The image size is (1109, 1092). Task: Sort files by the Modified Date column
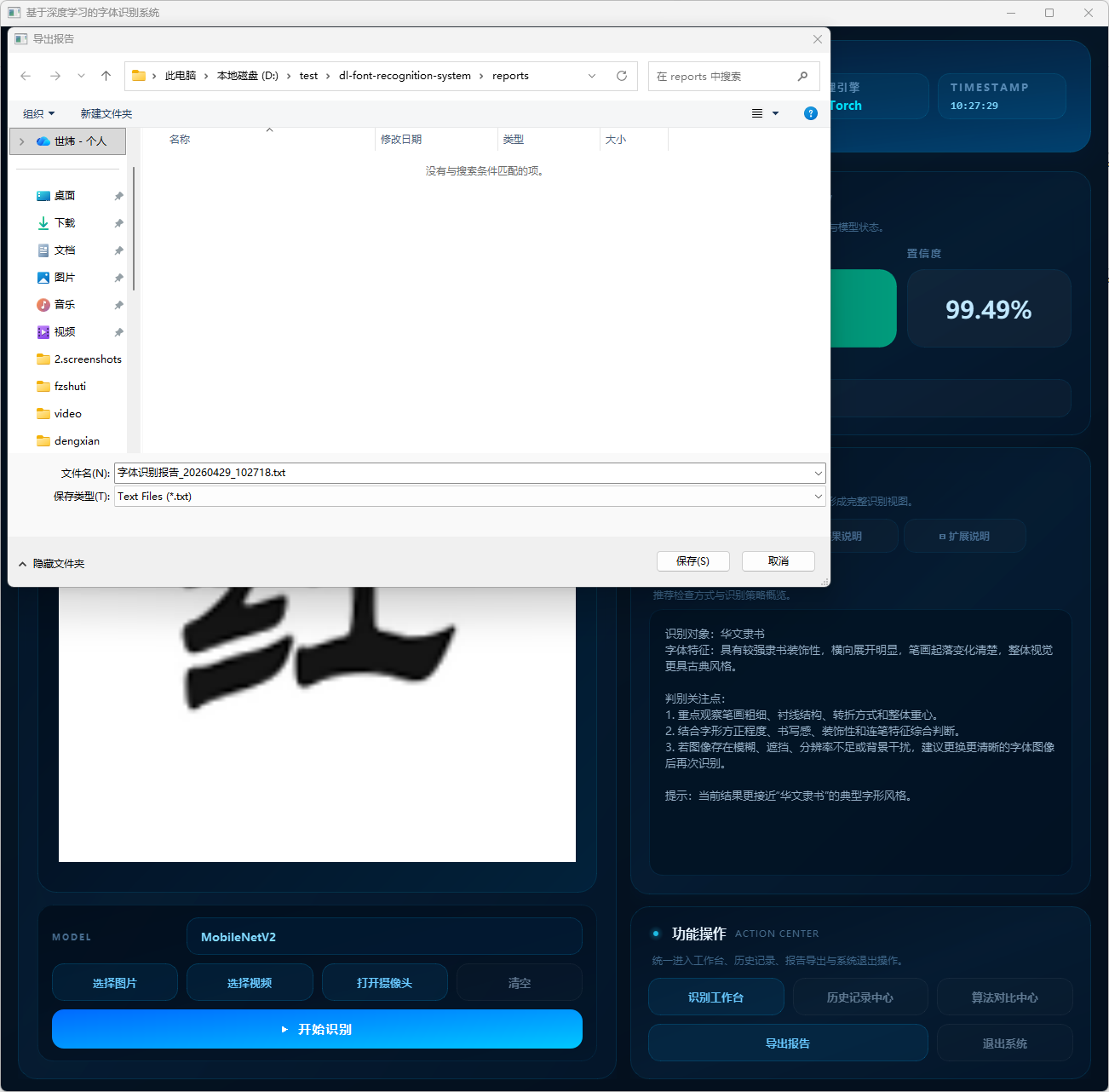tap(401, 140)
